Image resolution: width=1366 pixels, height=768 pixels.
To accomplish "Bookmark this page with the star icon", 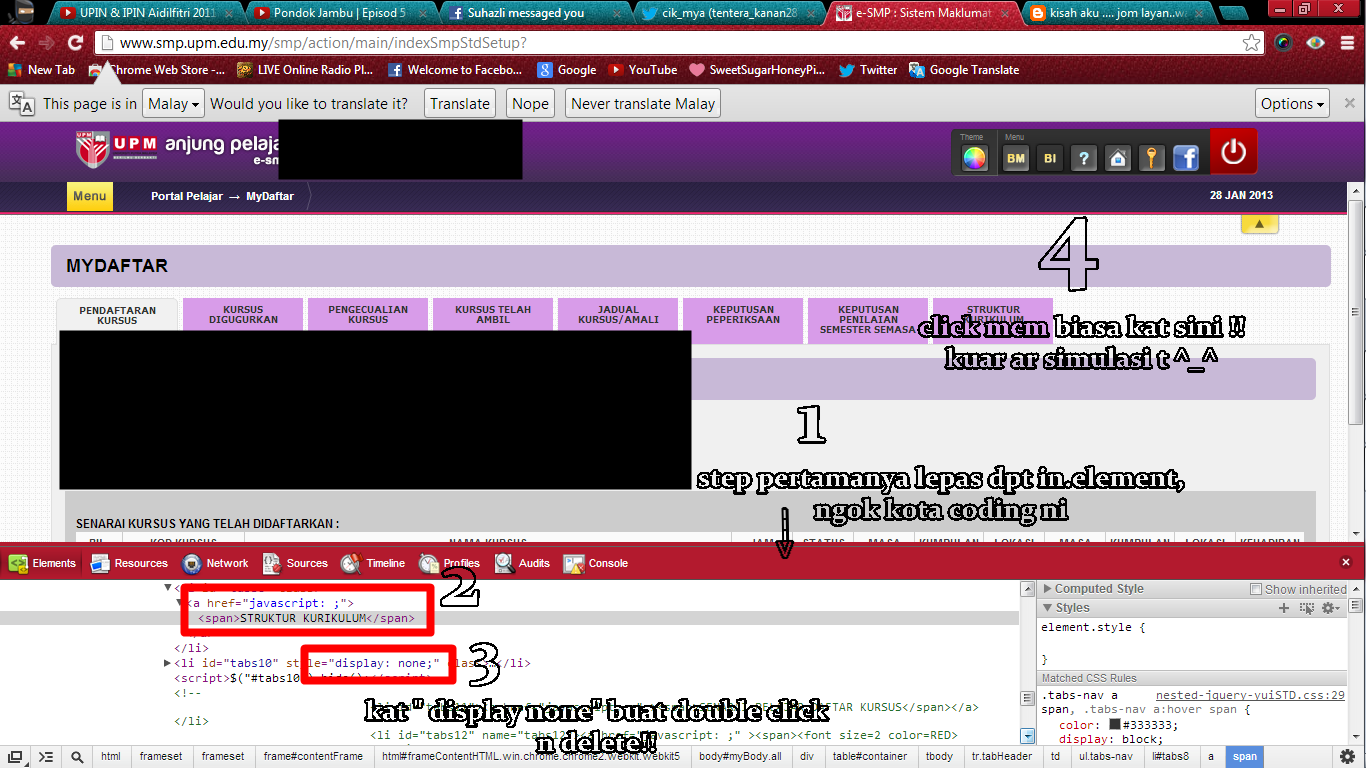I will (1251, 43).
